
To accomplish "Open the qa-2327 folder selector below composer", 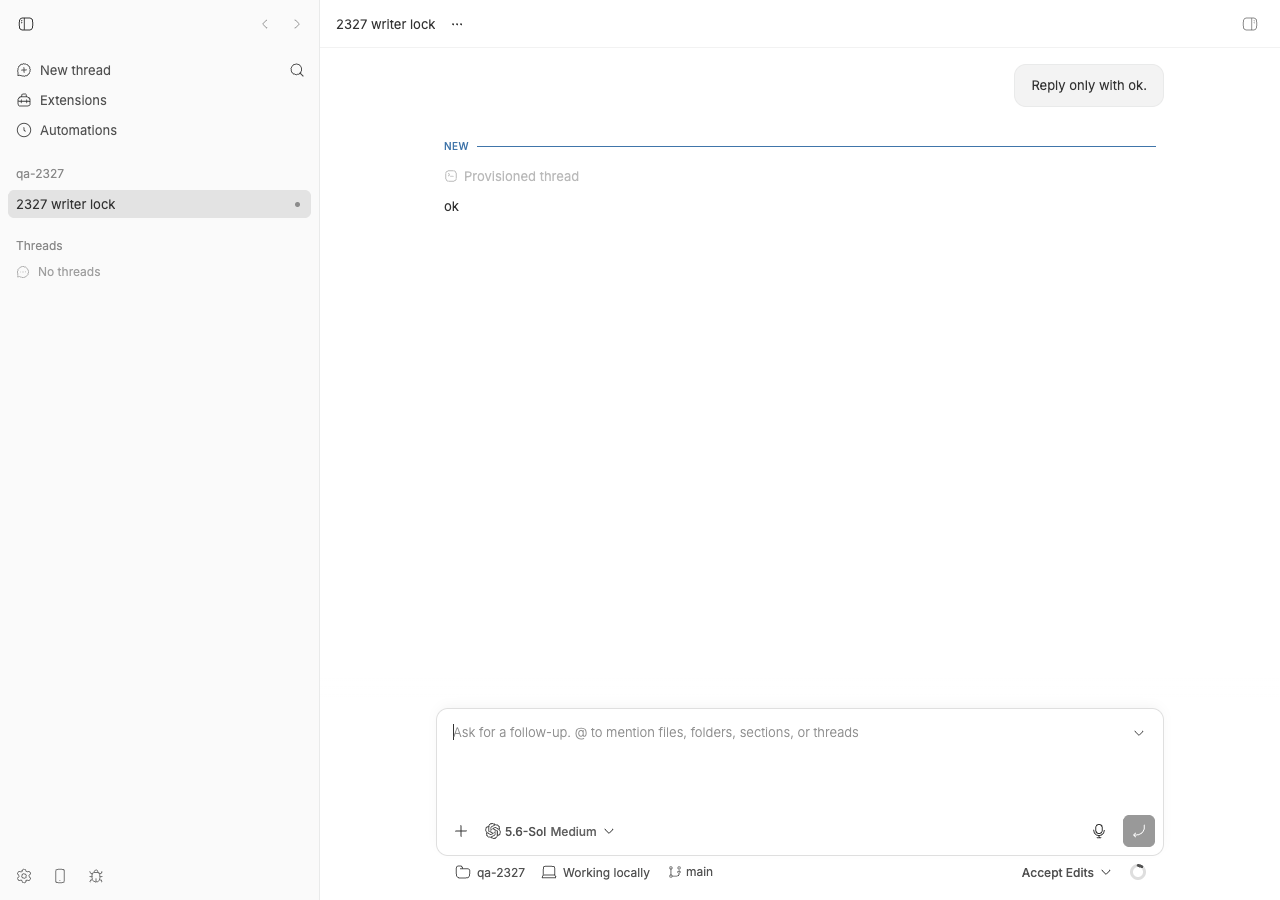I will [x=490, y=872].
